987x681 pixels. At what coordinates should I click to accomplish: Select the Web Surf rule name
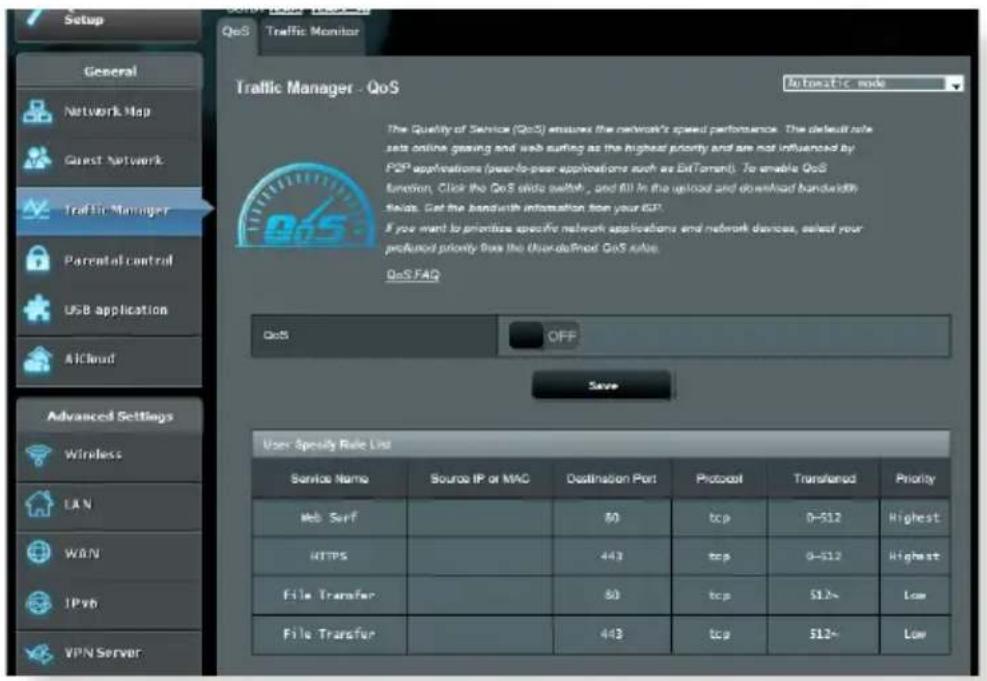click(329, 518)
